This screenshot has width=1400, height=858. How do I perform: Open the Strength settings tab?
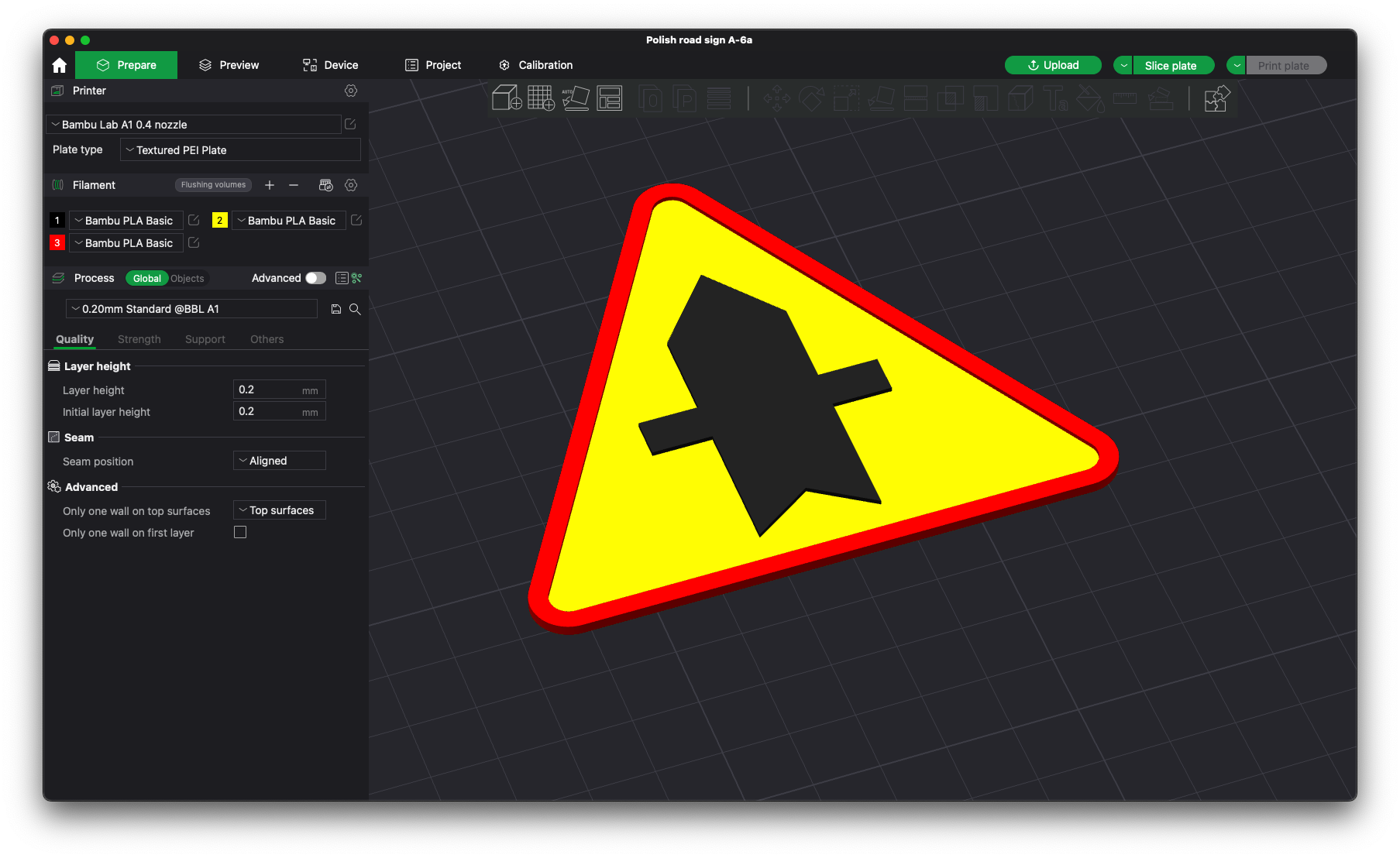[x=139, y=339]
